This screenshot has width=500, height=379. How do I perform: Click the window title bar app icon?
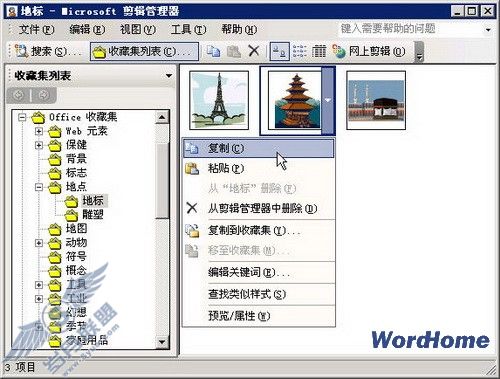12,12
